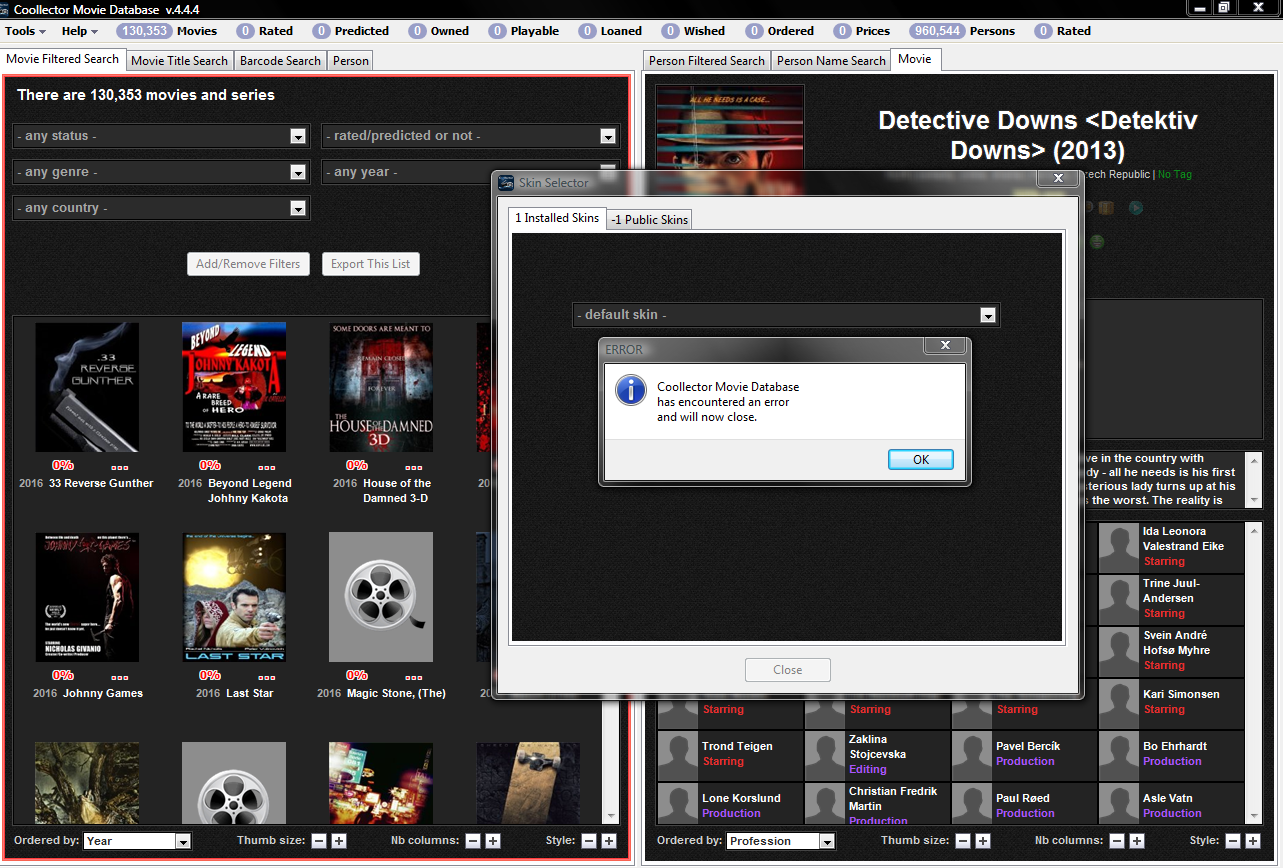The width and height of the screenshot is (1283, 868).
Task: Decrease Thumb size in the persons panel
Action: tap(963, 841)
